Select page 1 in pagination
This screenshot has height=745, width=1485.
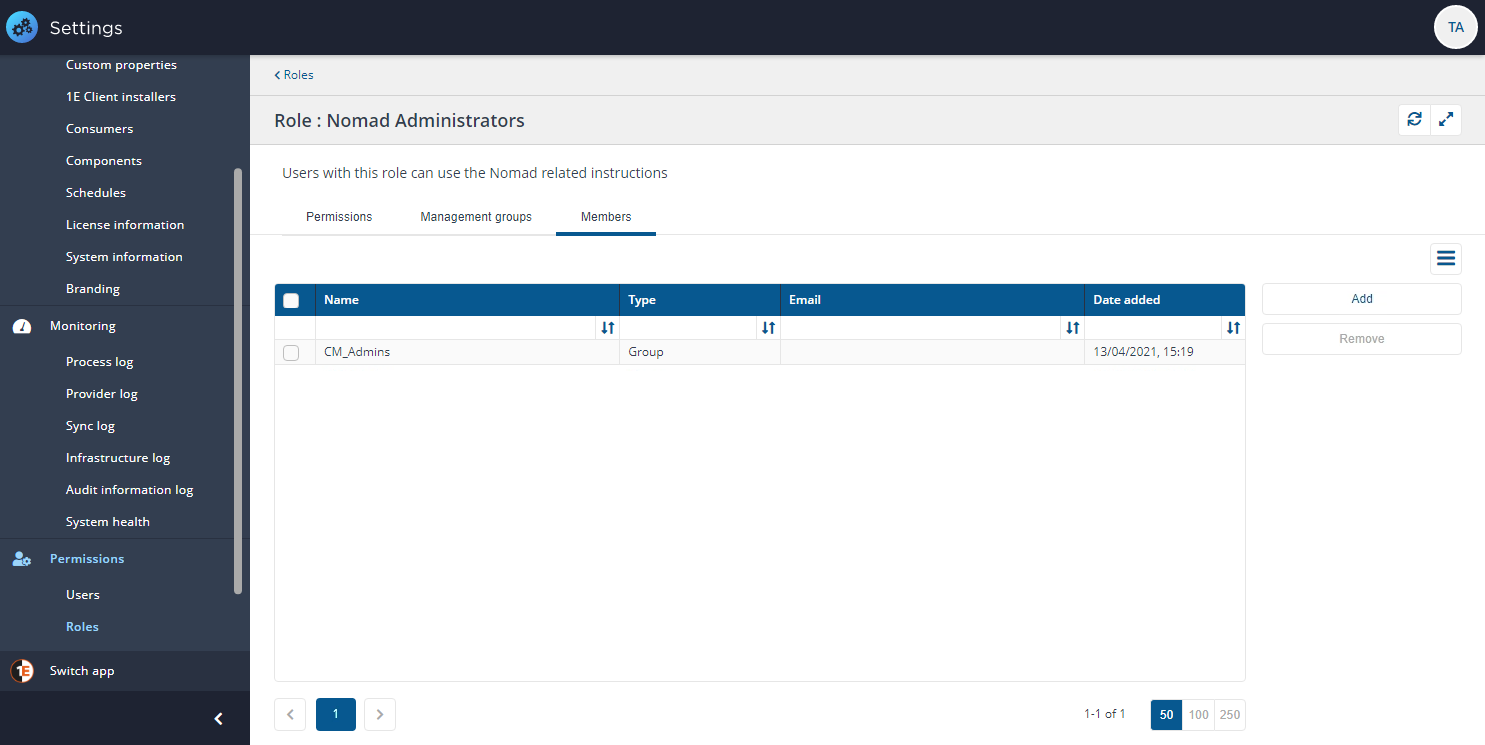pyautogui.click(x=336, y=714)
